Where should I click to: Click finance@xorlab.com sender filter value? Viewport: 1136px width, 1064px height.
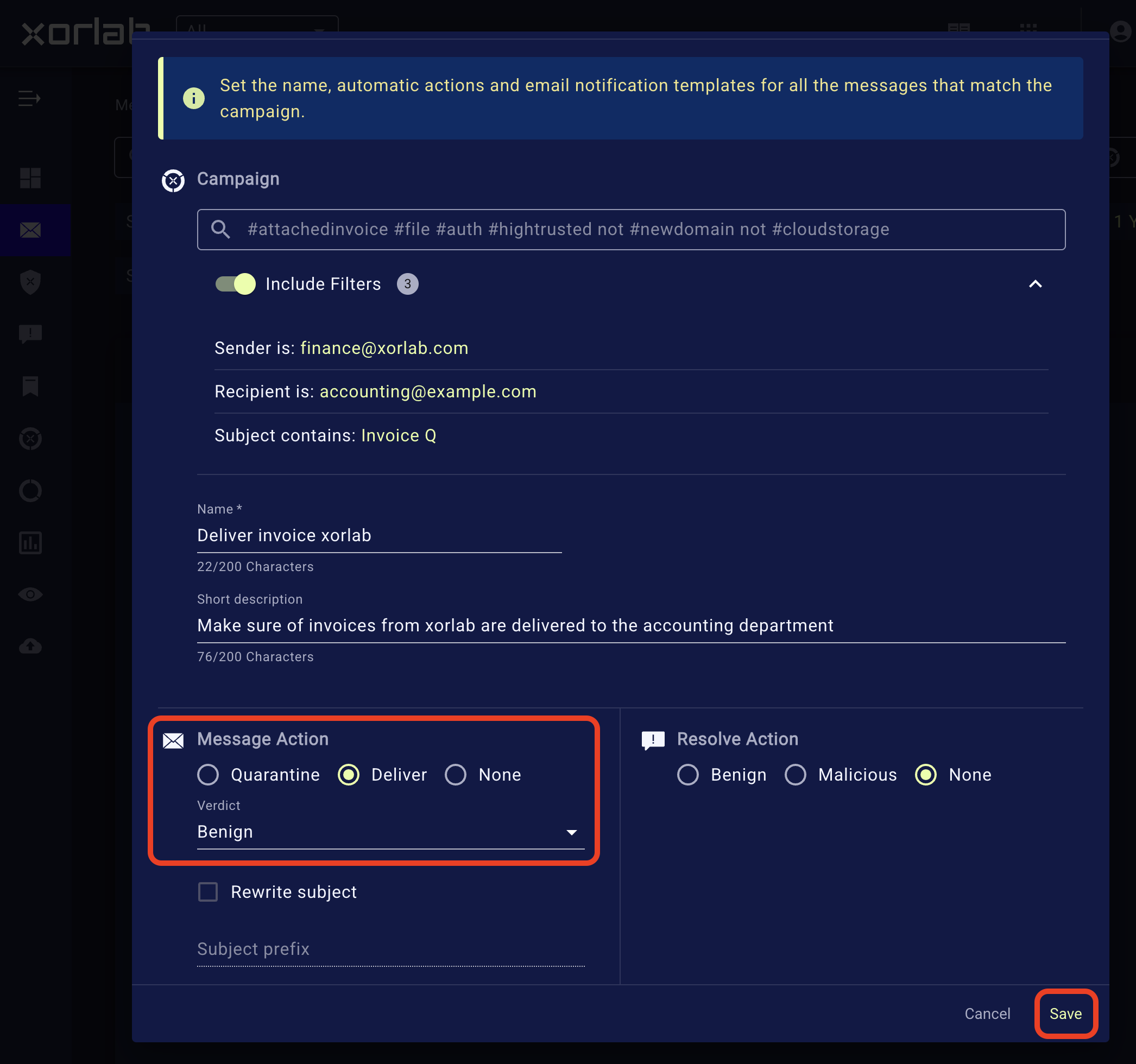(x=384, y=349)
